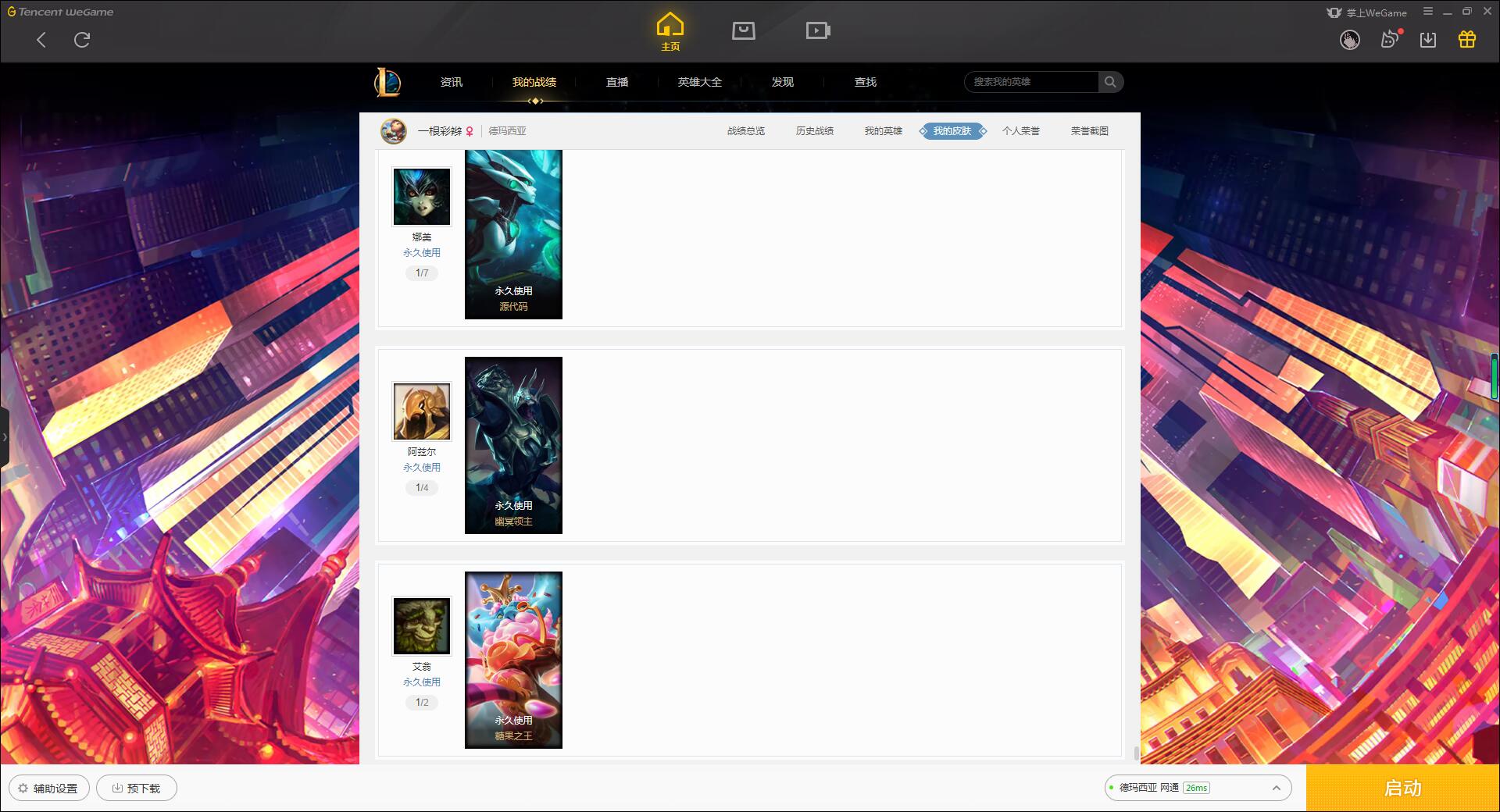Click the skin list scrollbar thumb

(1136, 753)
